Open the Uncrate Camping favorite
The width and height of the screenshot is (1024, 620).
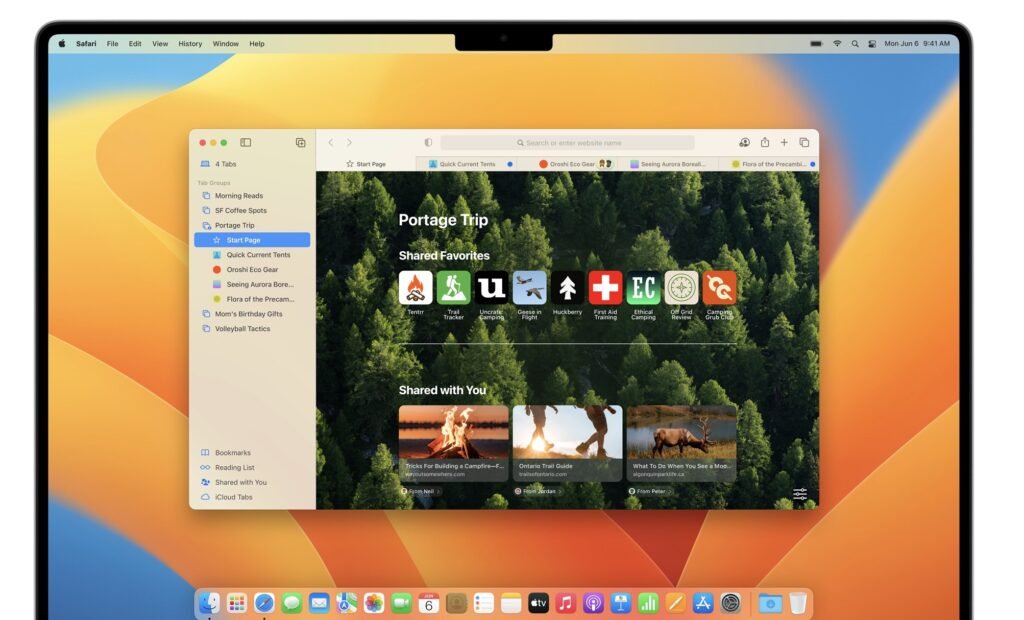point(491,287)
